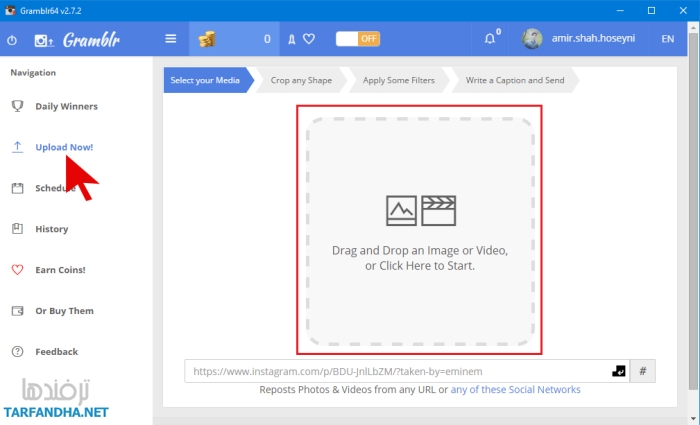The image size is (700, 425).
Task: Click the person icon beside the heart
Action: pos(292,40)
